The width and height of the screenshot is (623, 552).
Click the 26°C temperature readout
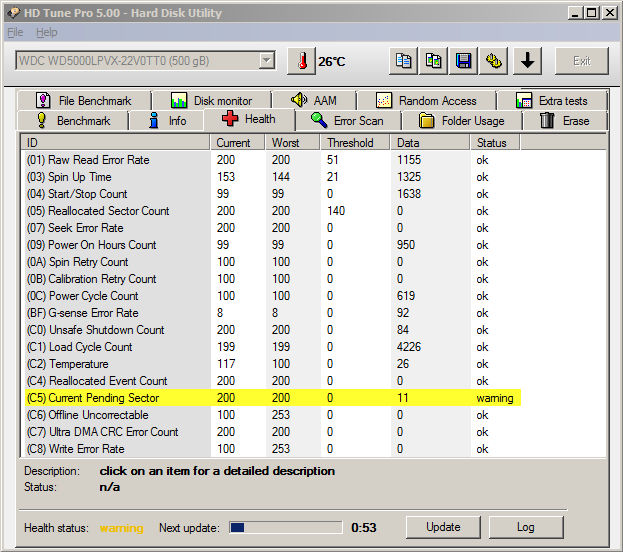[x=331, y=62]
